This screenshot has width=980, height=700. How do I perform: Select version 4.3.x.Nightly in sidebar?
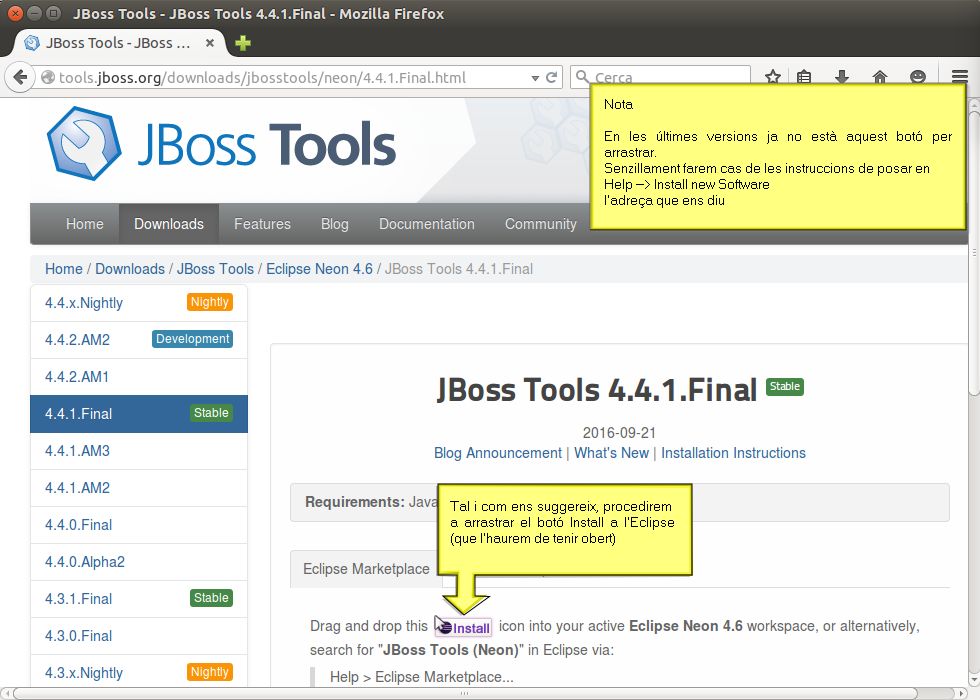139,672
